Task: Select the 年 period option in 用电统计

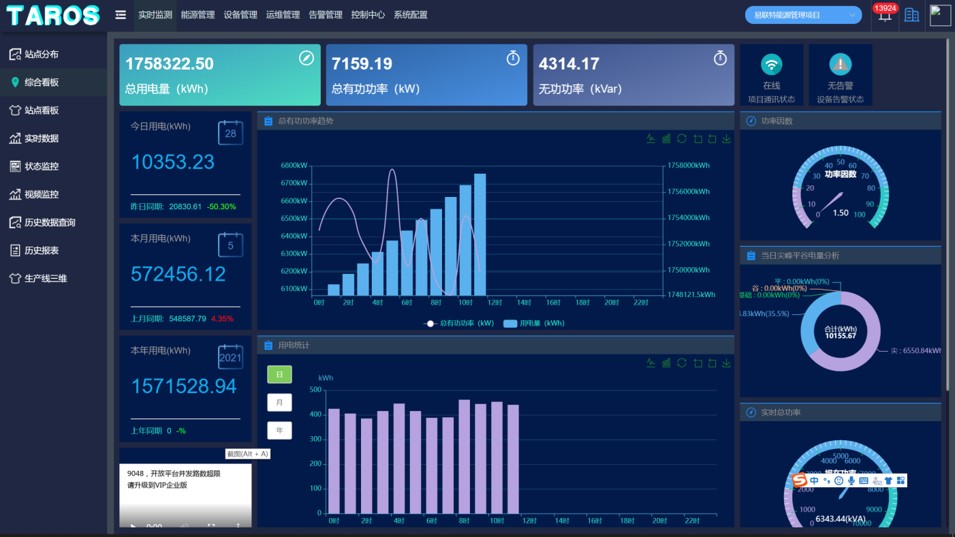Action: pyautogui.click(x=279, y=430)
